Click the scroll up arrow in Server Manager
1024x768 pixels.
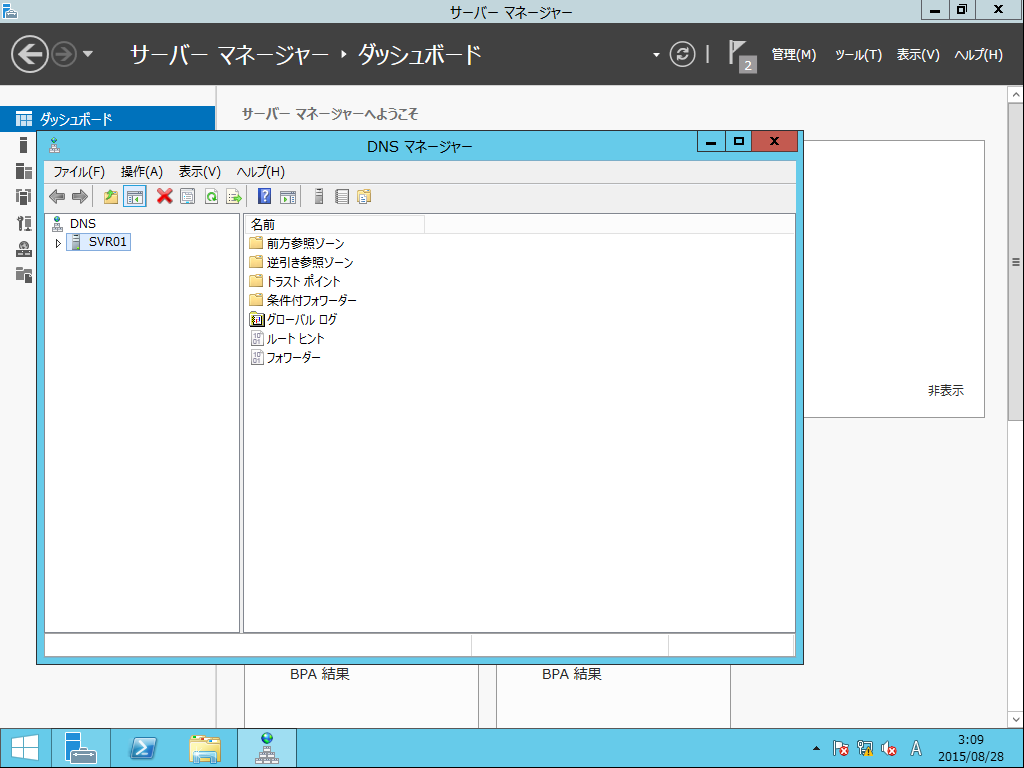pyautogui.click(x=1016, y=95)
